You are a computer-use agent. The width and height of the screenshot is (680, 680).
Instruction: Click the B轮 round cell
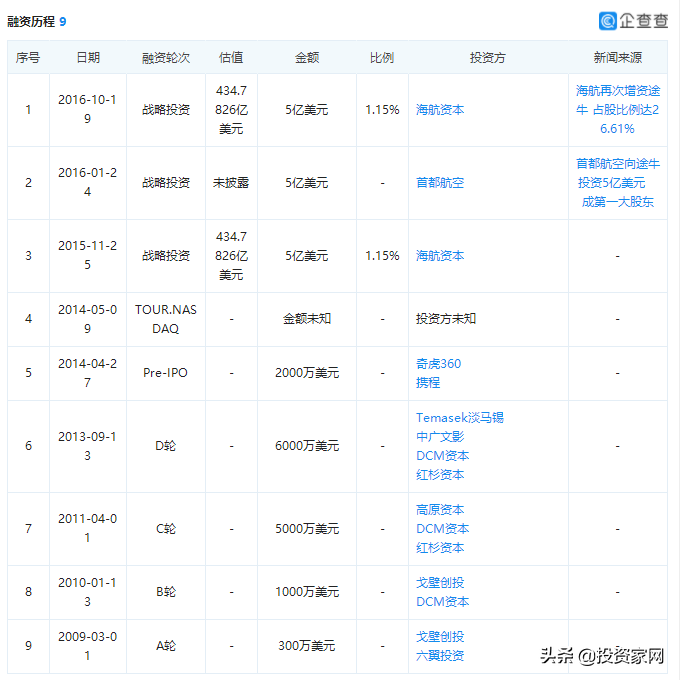click(x=166, y=592)
